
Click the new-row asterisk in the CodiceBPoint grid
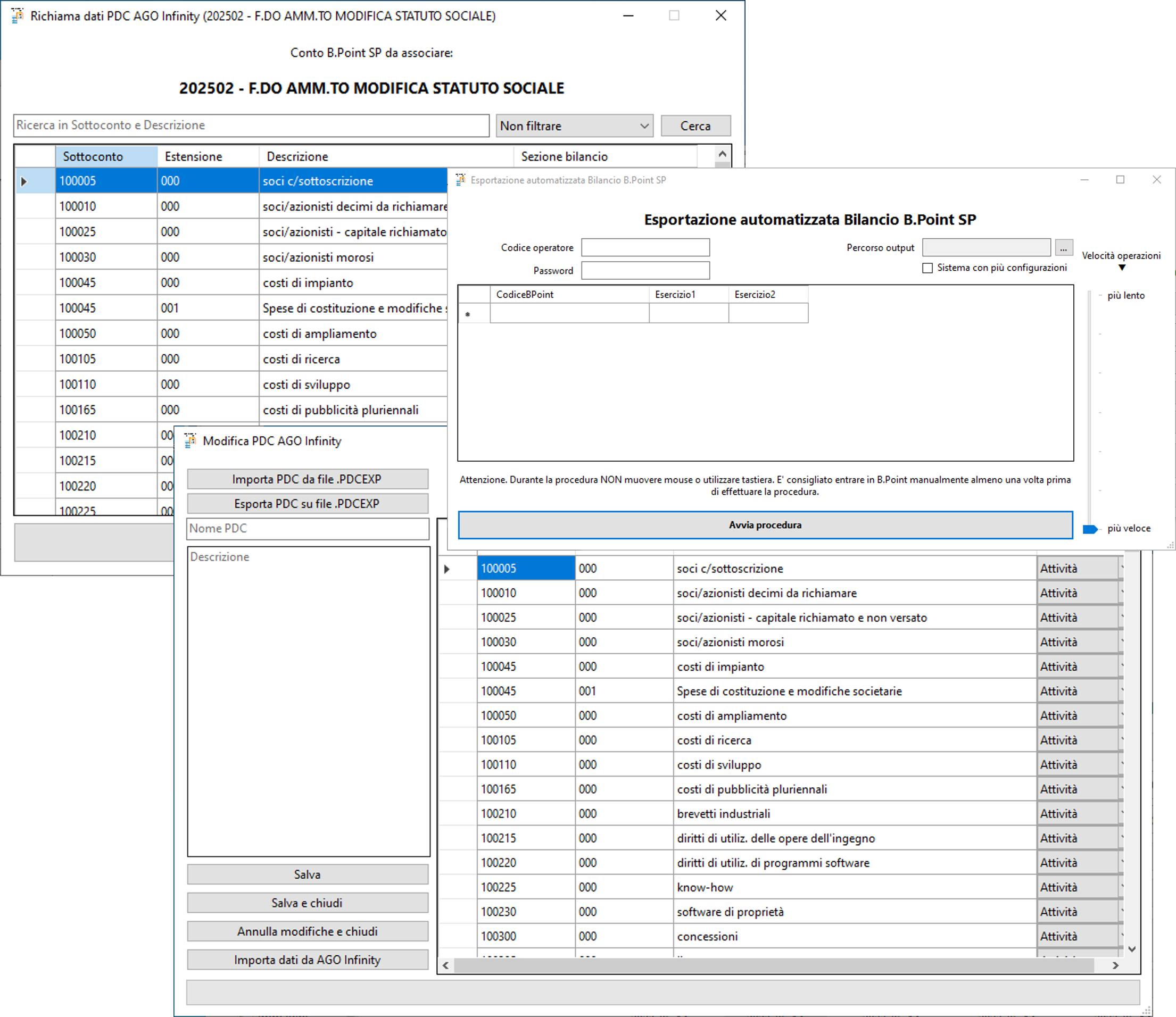[x=468, y=314]
